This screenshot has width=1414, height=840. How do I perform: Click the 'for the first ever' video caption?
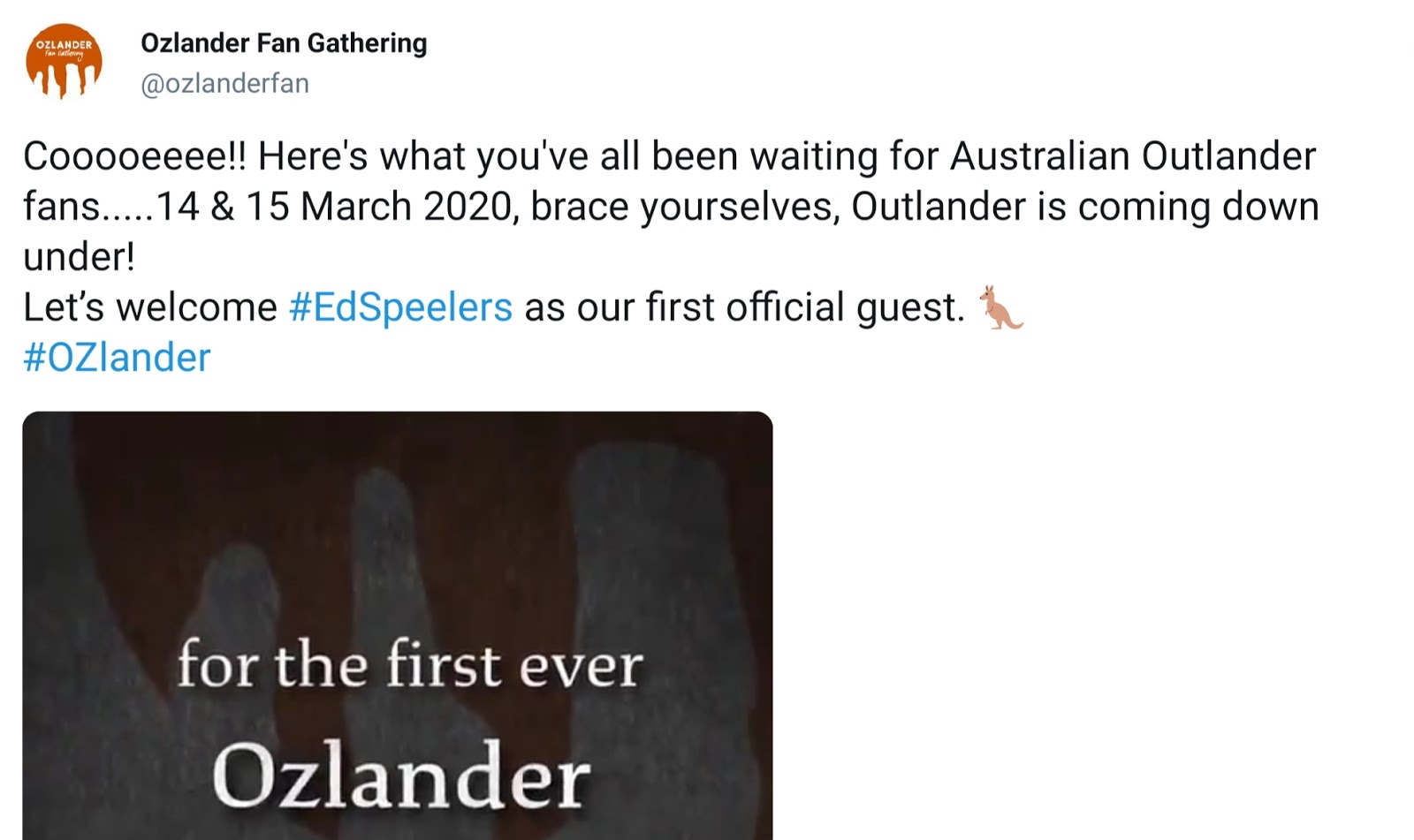[409, 665]
